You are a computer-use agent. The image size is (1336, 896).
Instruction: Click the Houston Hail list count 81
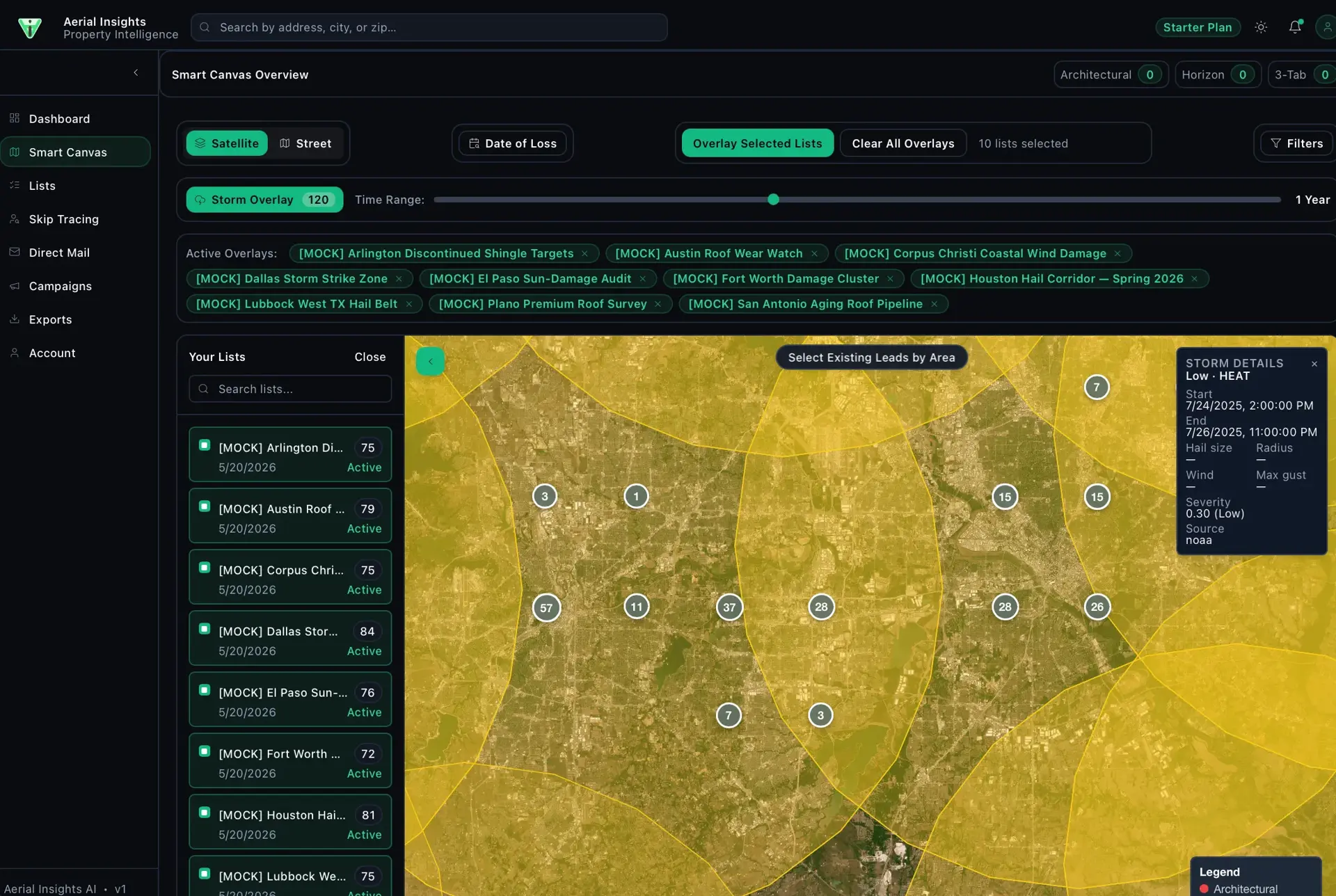coord(368,815)
